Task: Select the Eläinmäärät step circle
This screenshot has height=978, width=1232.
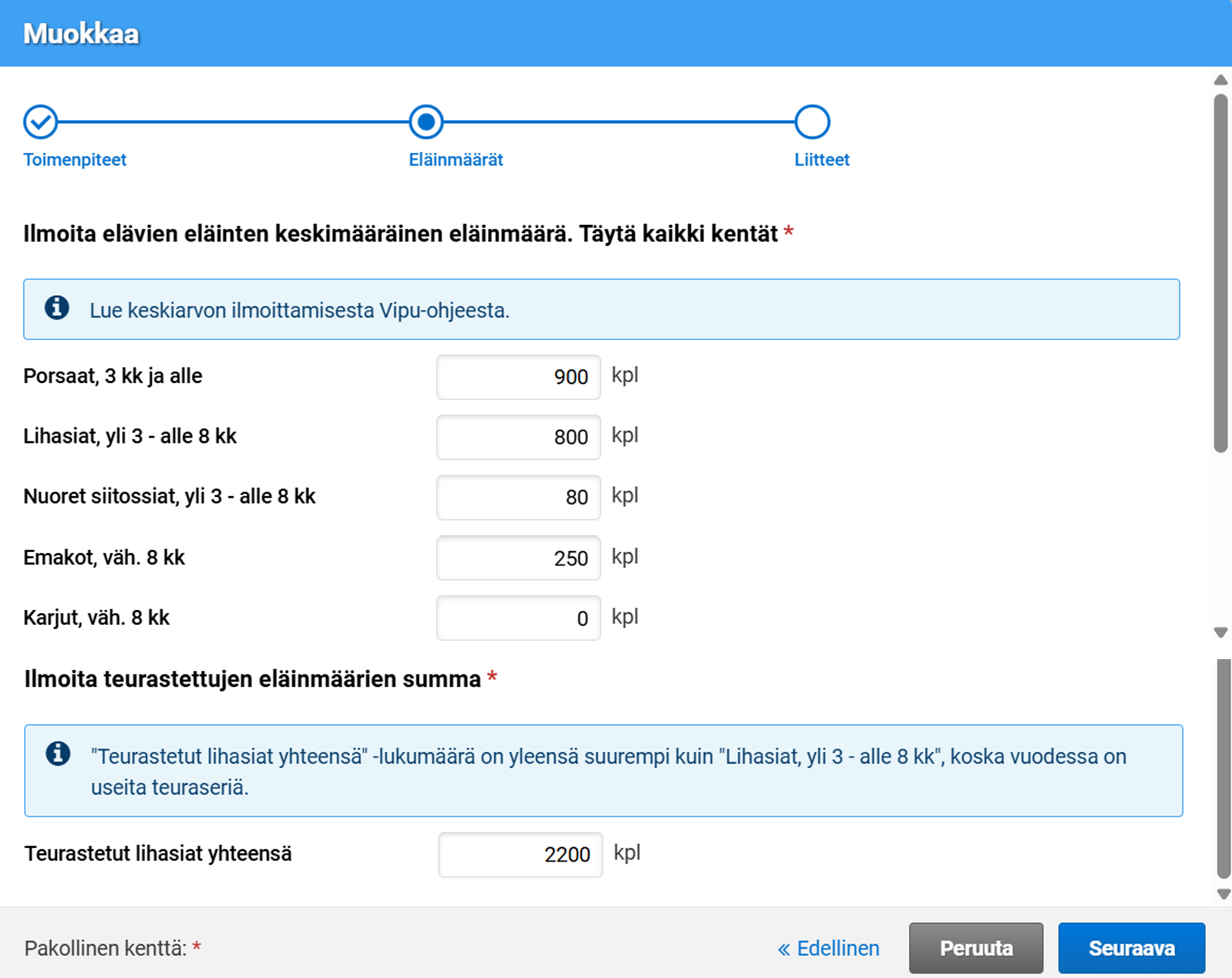Action: click(425, 121)
